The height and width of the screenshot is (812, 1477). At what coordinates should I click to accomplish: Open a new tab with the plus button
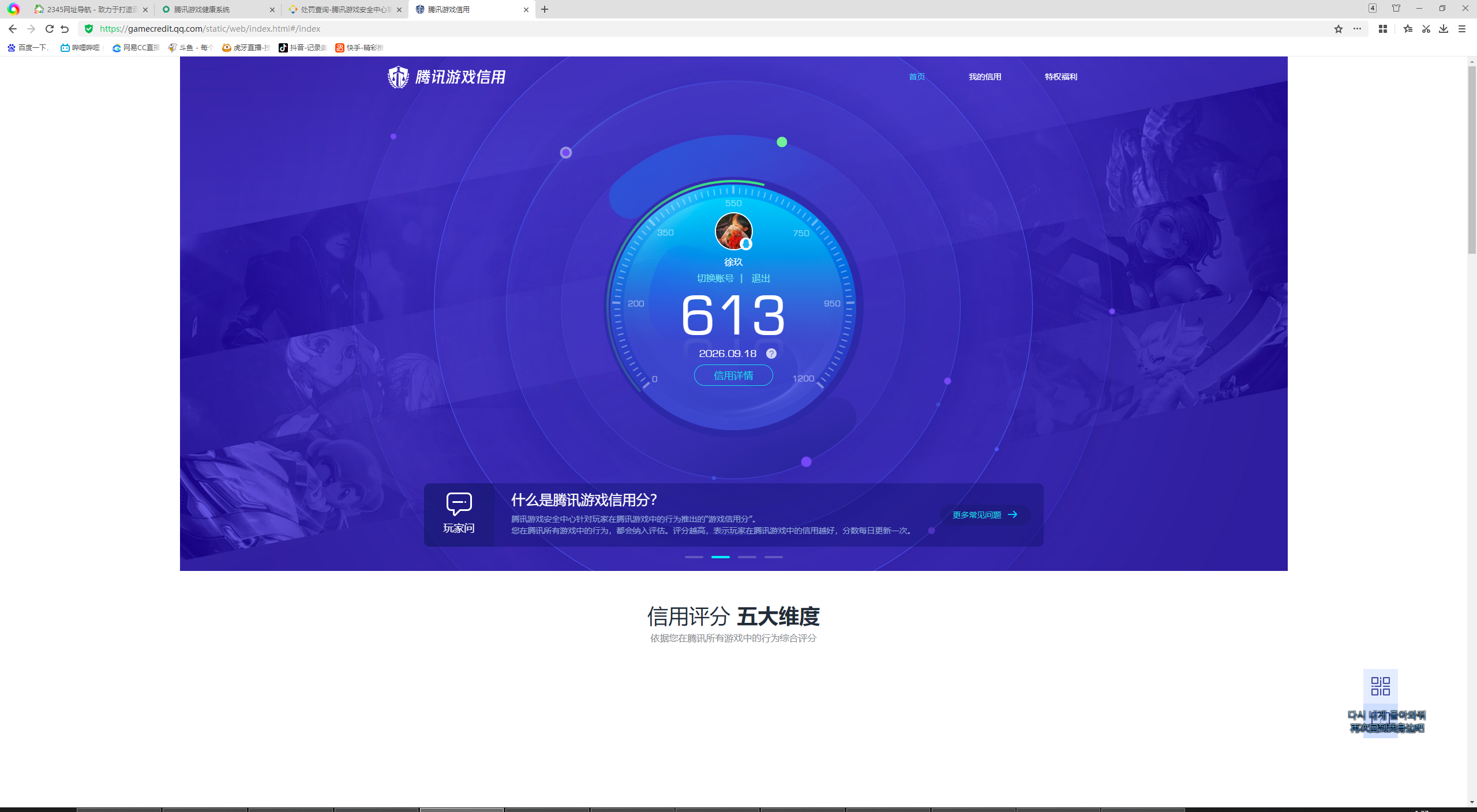pos(545,9)
